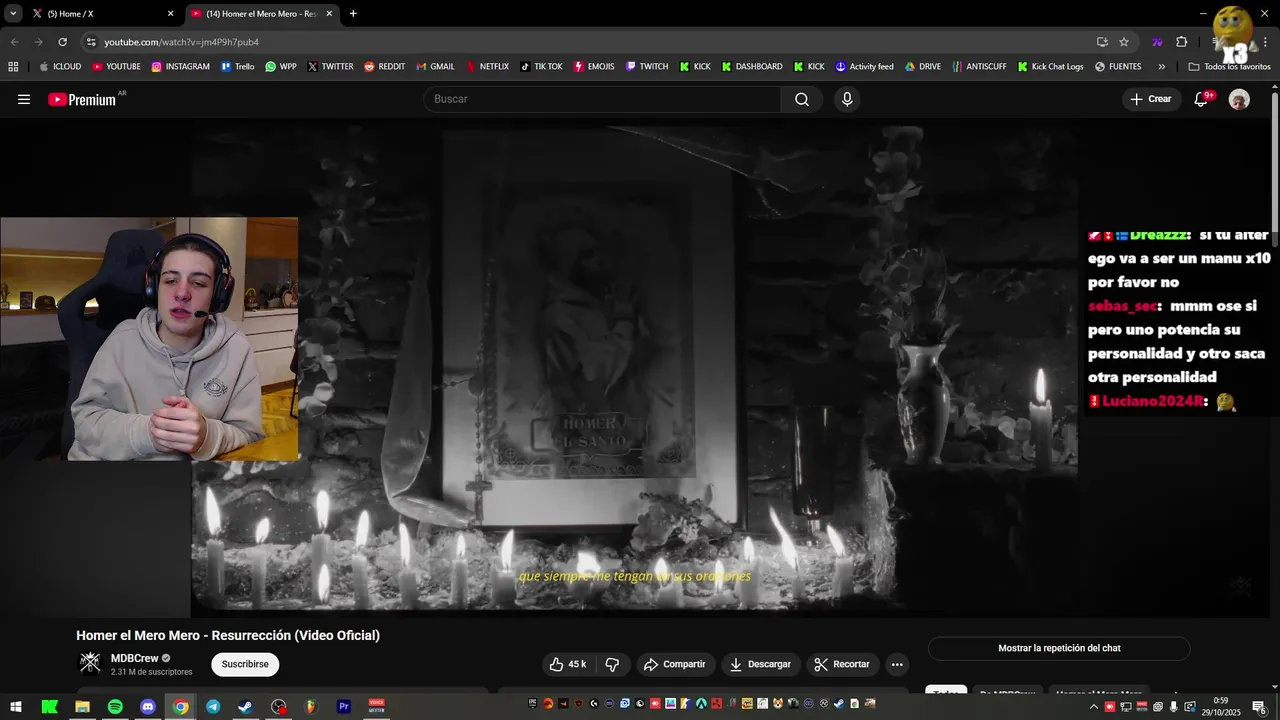
Task: Click the Chrome address bar URL
Action: click(x=182, y=42)
